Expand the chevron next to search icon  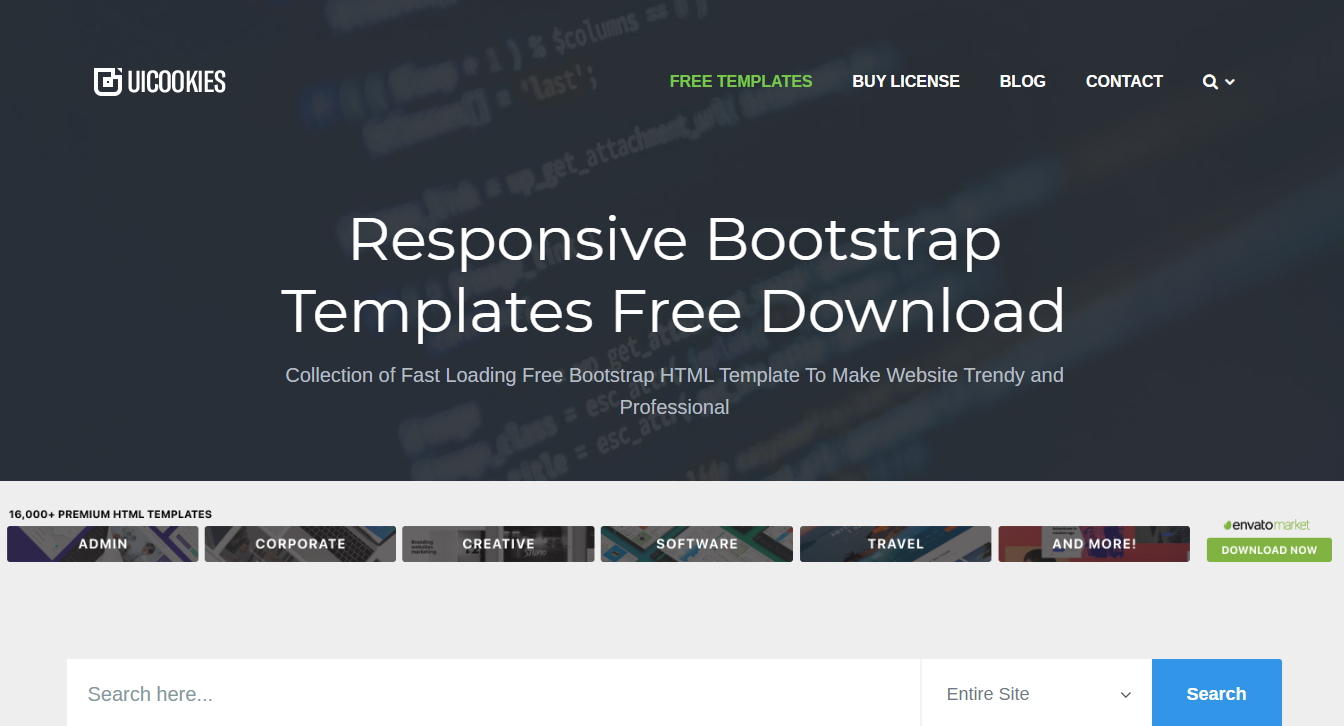(1230, 82)
